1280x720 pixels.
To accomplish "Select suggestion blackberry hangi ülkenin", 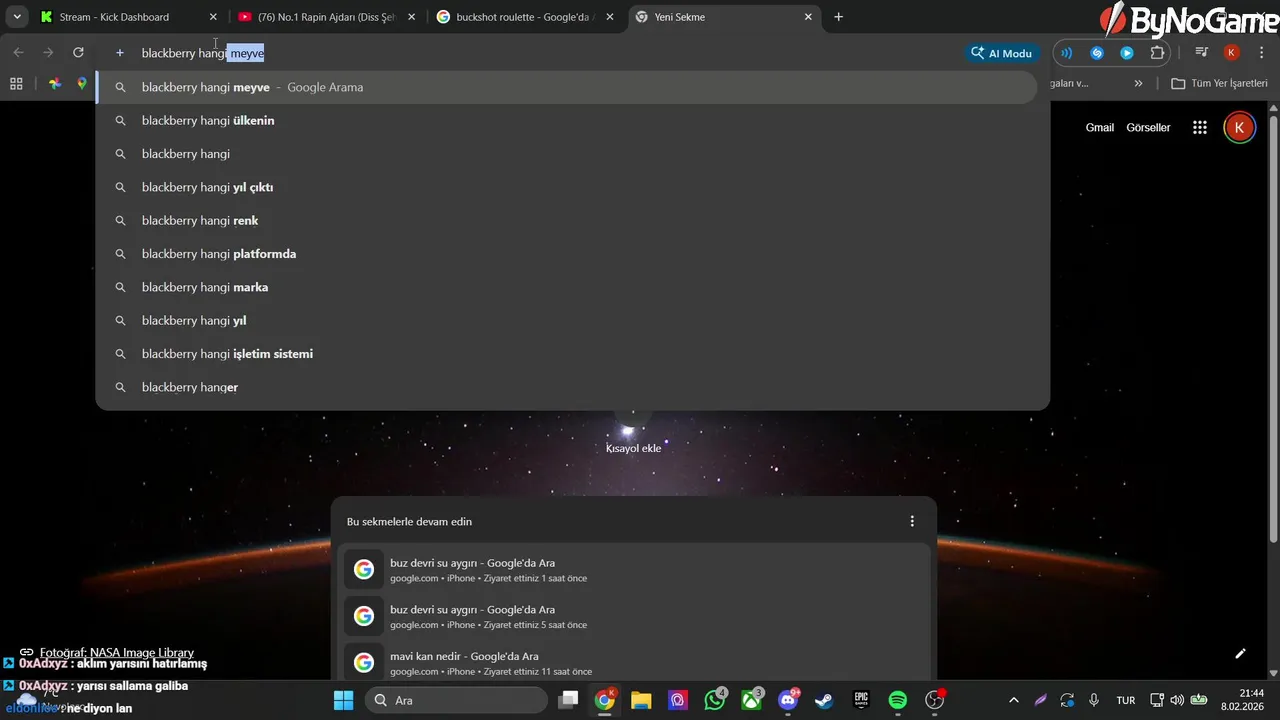I will [567, 121].
